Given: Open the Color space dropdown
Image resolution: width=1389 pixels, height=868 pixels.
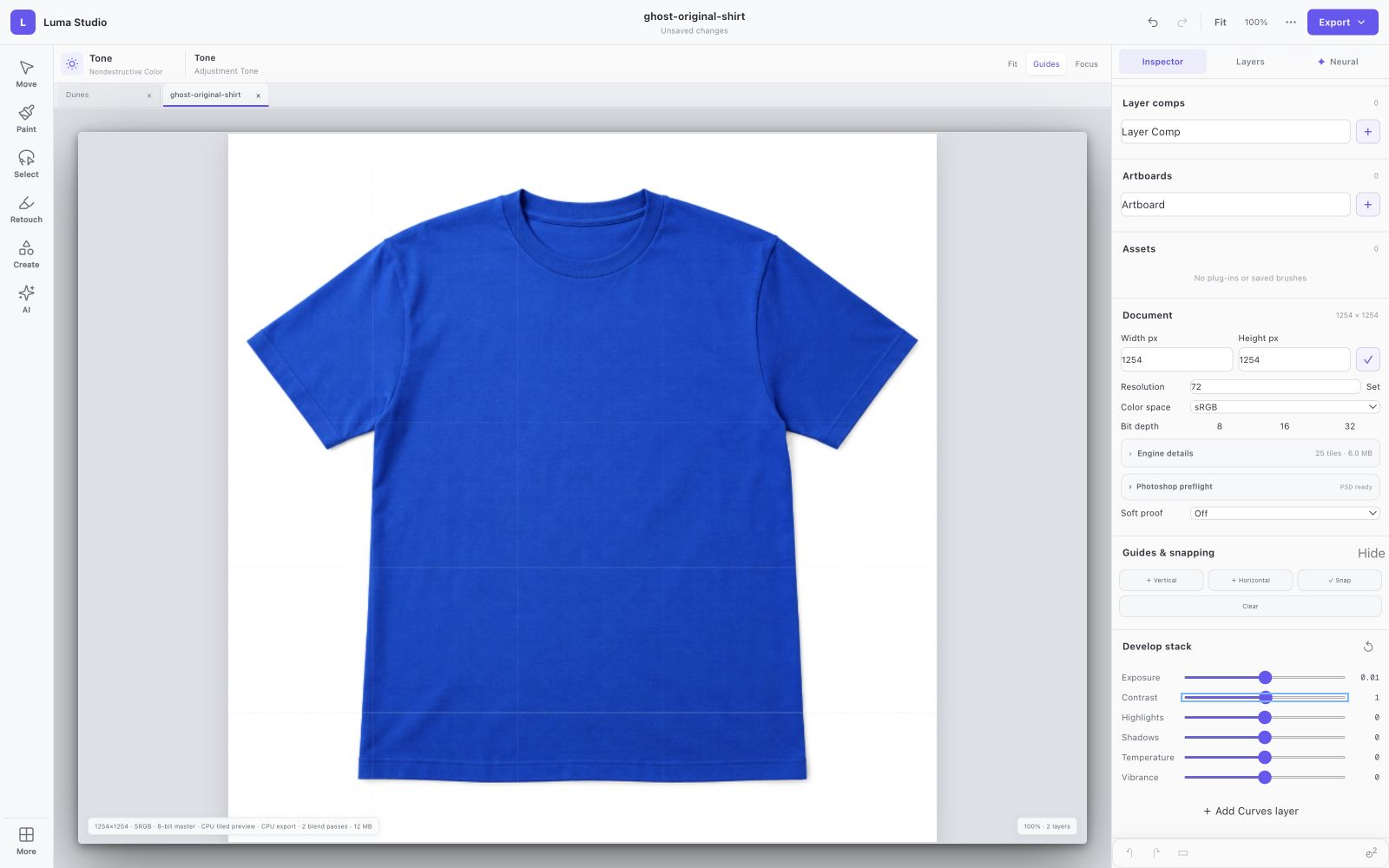Looking at the screenshot, I should pos(1285,407).
